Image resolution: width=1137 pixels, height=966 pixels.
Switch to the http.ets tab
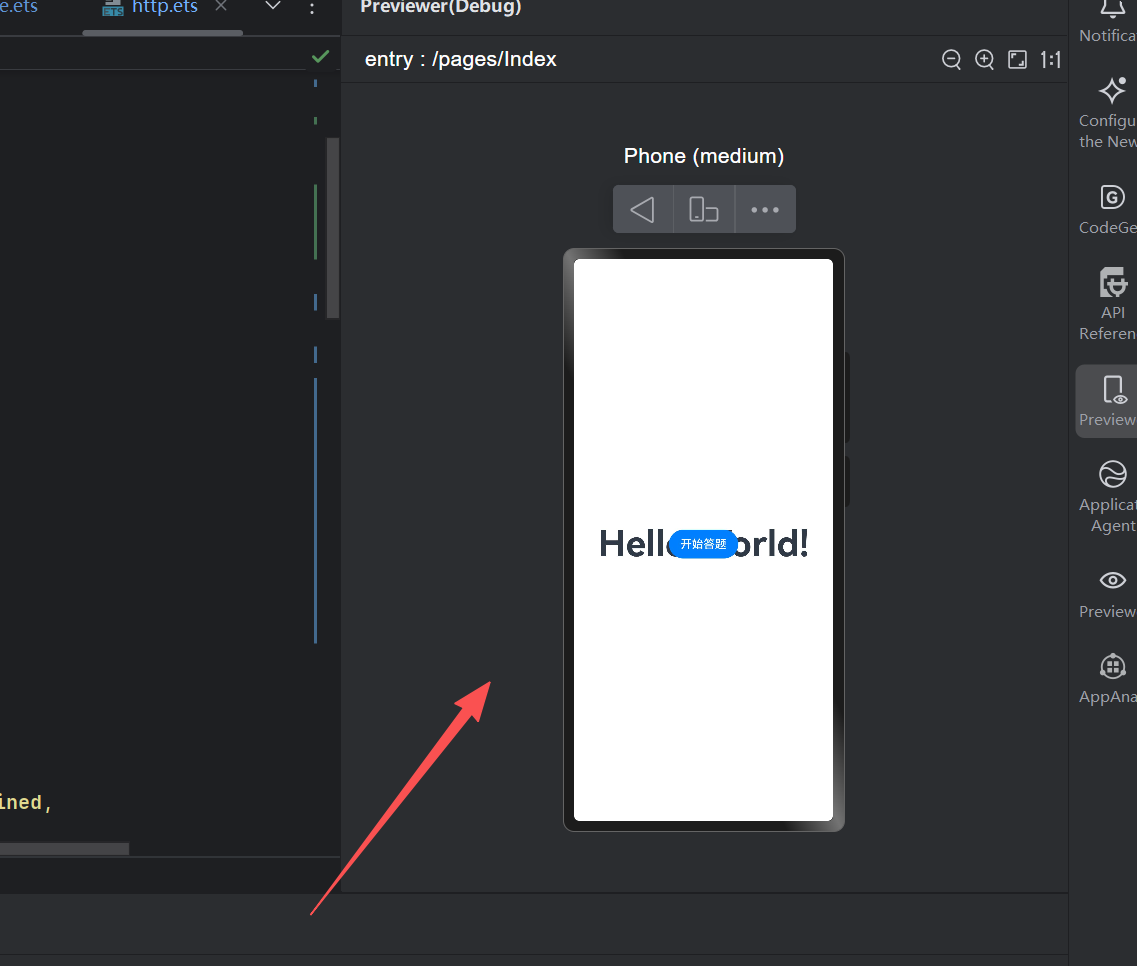coord(164,8)
